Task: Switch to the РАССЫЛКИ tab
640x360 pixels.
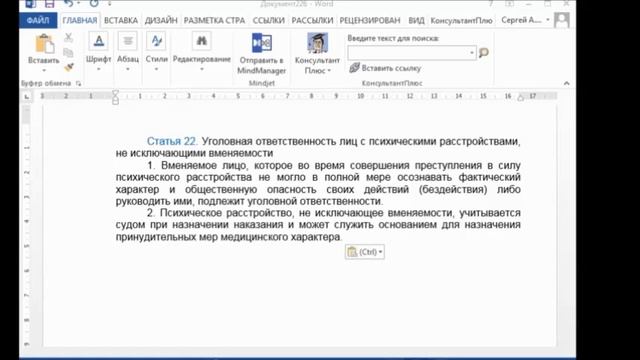Action: (x=312, y=20)
